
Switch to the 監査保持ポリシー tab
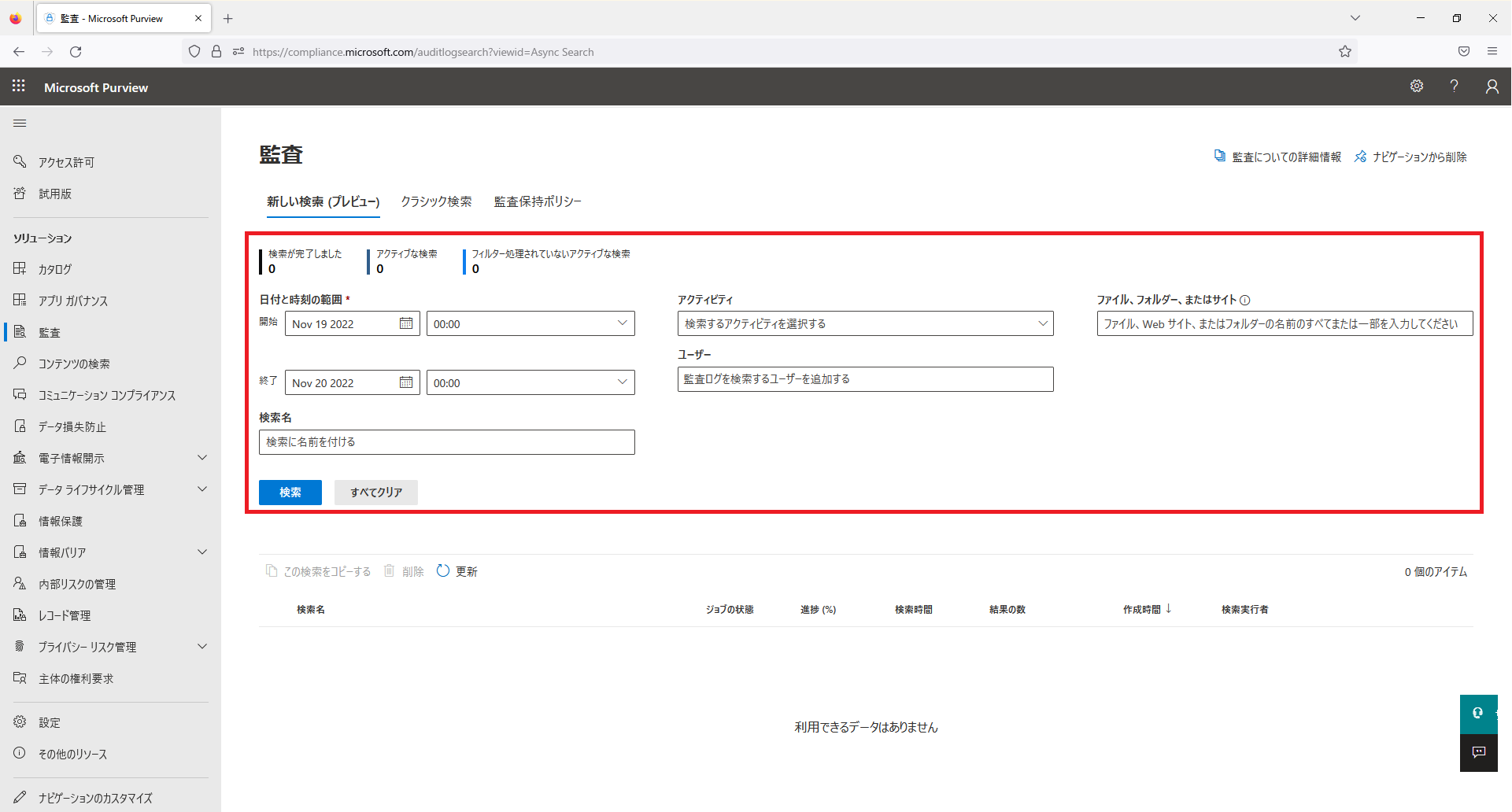click(538, 202)
